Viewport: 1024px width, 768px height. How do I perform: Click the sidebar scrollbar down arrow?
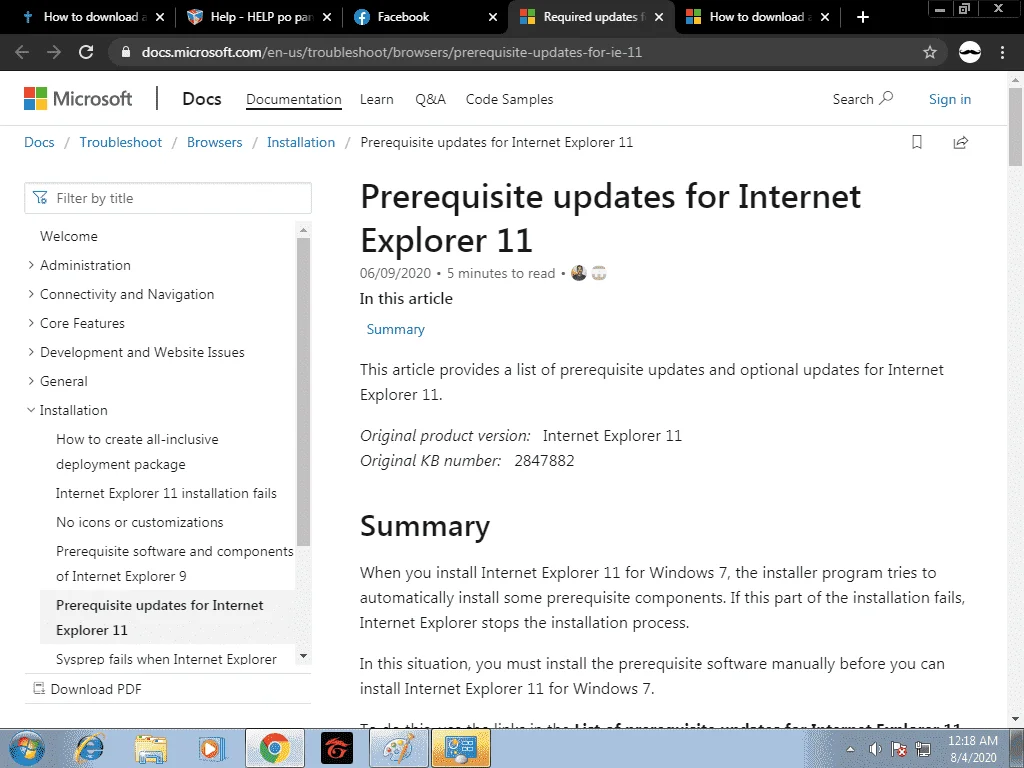tap(303, 656)
